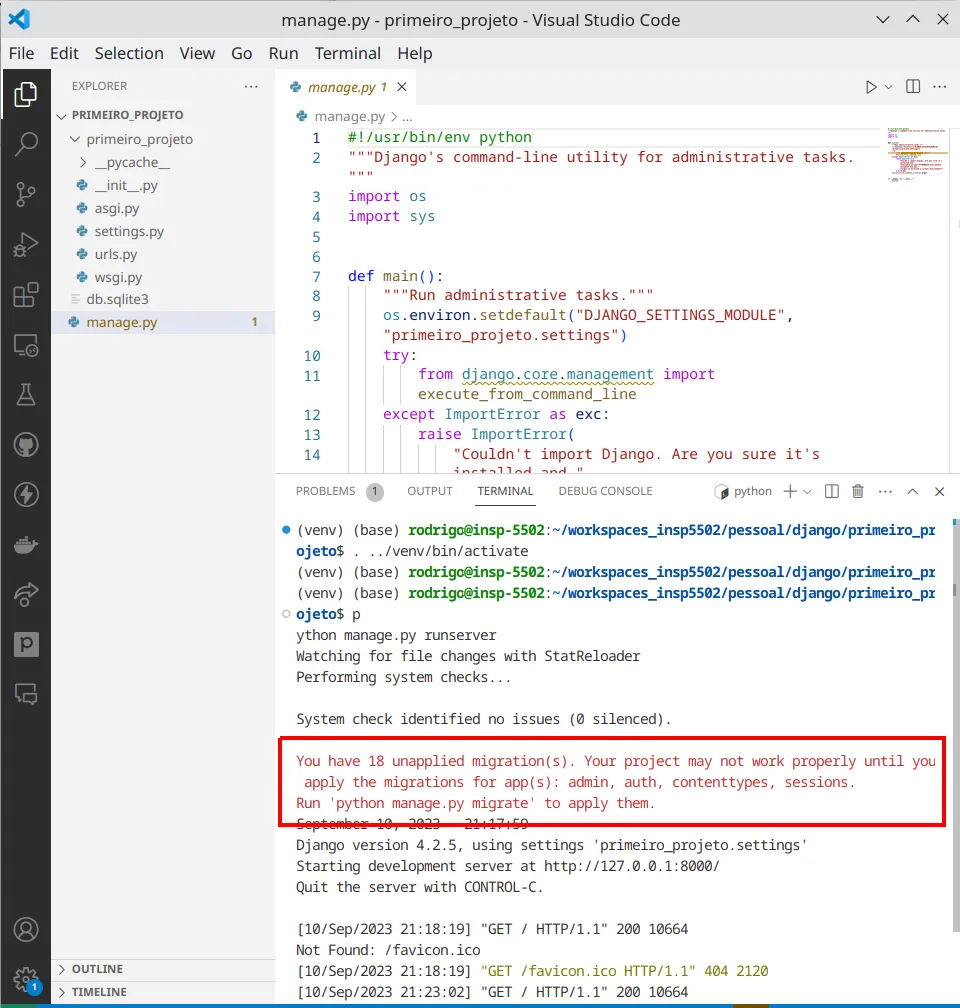Click the http://127.0.0.1:8000/ server URL
Screen dimensions: 960x1008
[x=631, y=866]
